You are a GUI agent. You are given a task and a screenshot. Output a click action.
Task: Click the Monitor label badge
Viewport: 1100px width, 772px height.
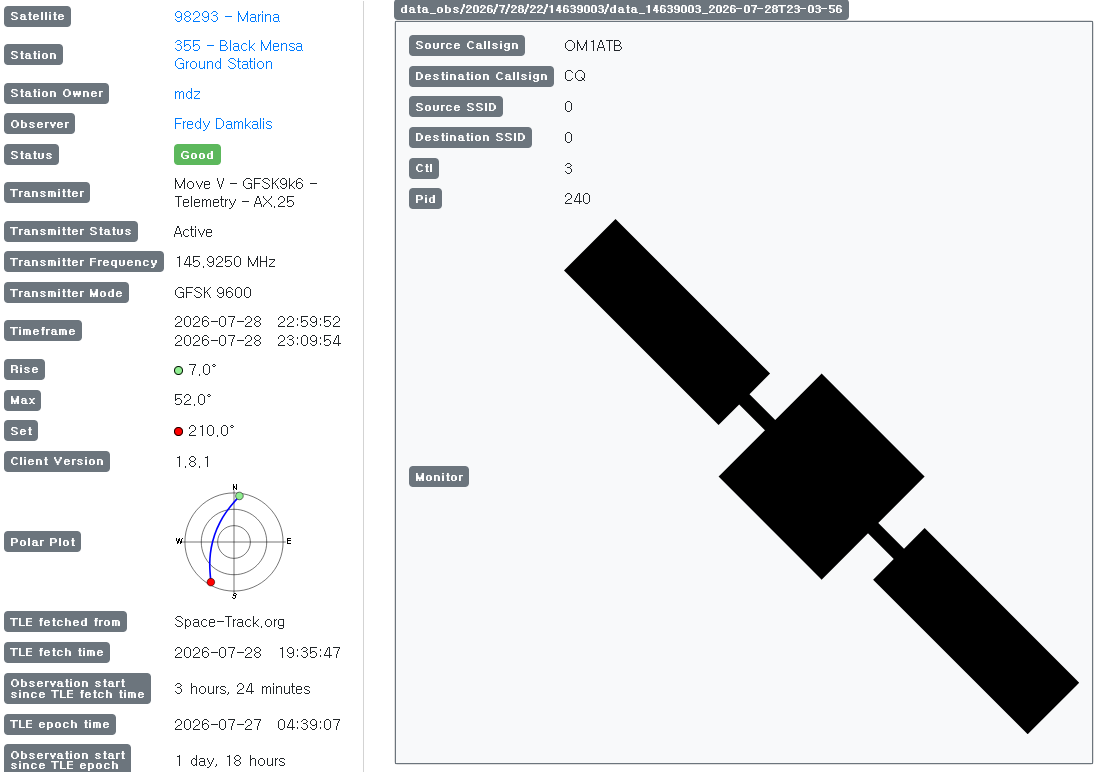coord(439,477)
